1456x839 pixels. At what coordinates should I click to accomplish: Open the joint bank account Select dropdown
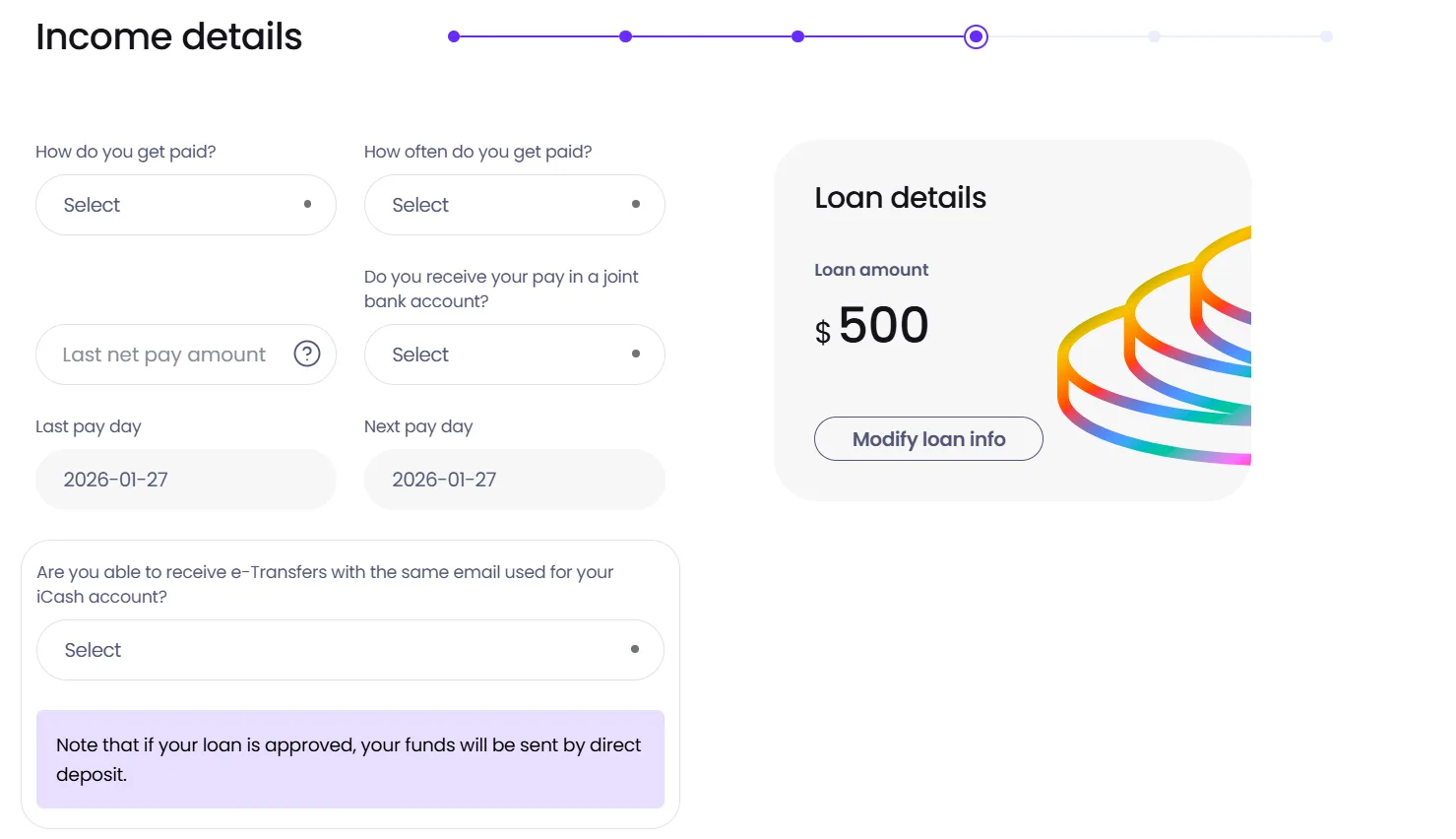pos(514,355)
